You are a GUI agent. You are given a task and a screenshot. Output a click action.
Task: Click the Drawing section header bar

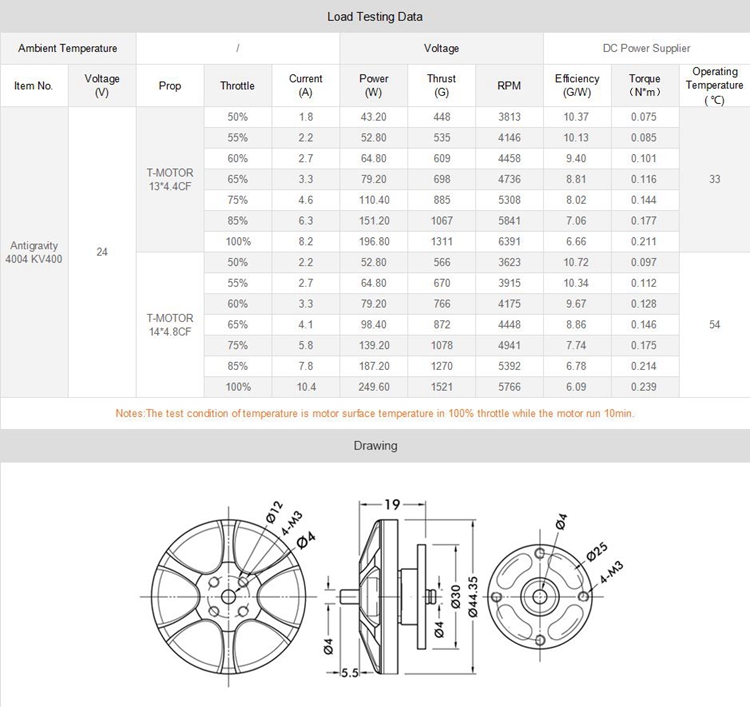pyautogui.click(x=375, y=445)
